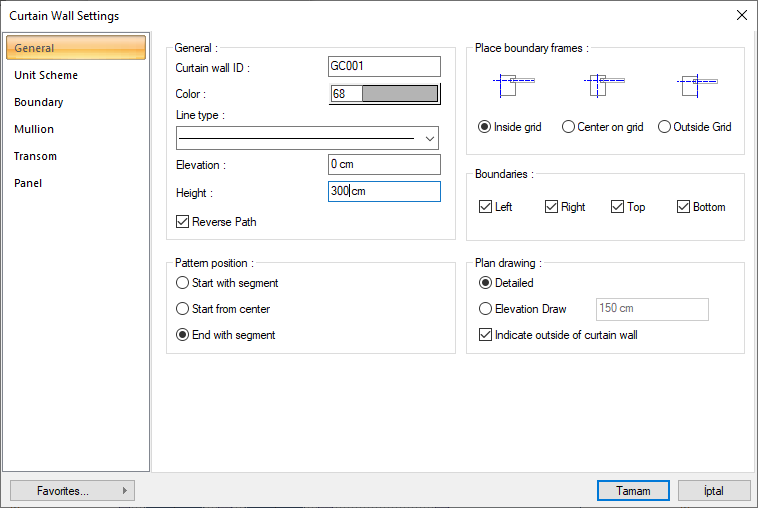The image size is (758, 508).
Task: Uncheck the Reverse Path checkbox
Action: (x=183, y=221)
